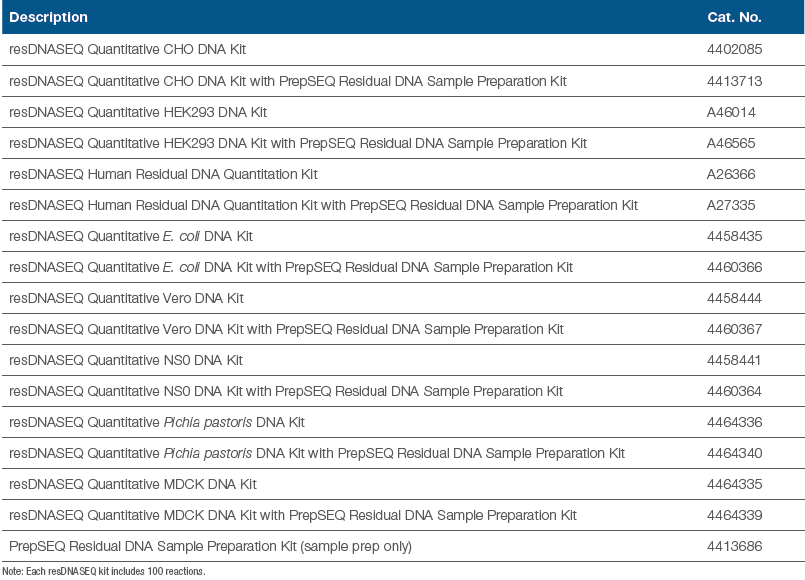Click the Cat. No. column header
The image size is (805, 580).
click(734, 17)
